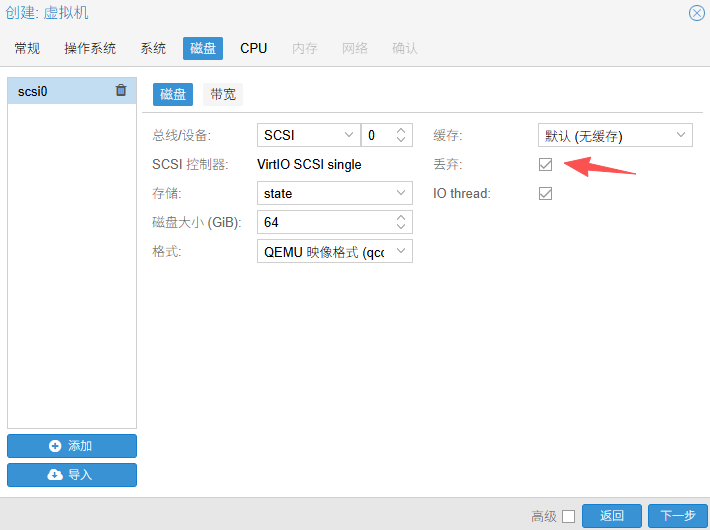Enable the 高级 advanced options checkbox
Screen dimensions: 710x530
(568, 516)
